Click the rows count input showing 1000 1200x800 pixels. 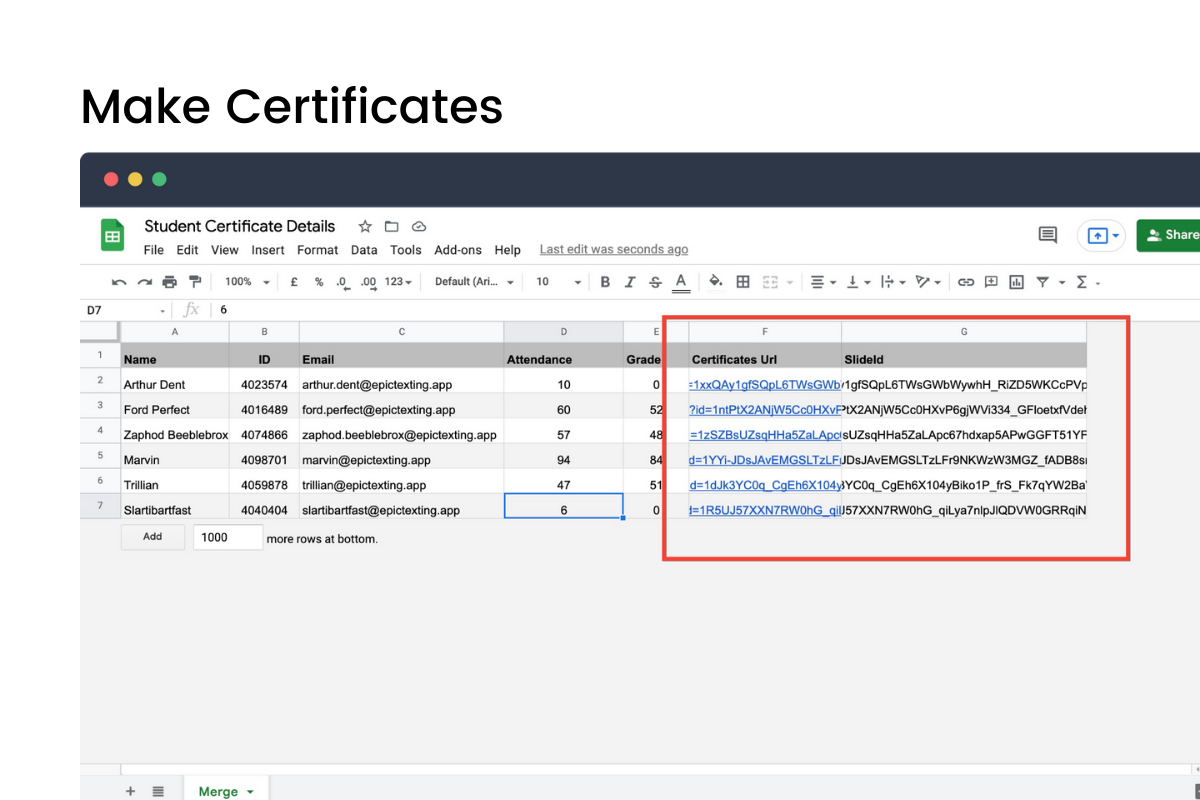pos(227,537)
